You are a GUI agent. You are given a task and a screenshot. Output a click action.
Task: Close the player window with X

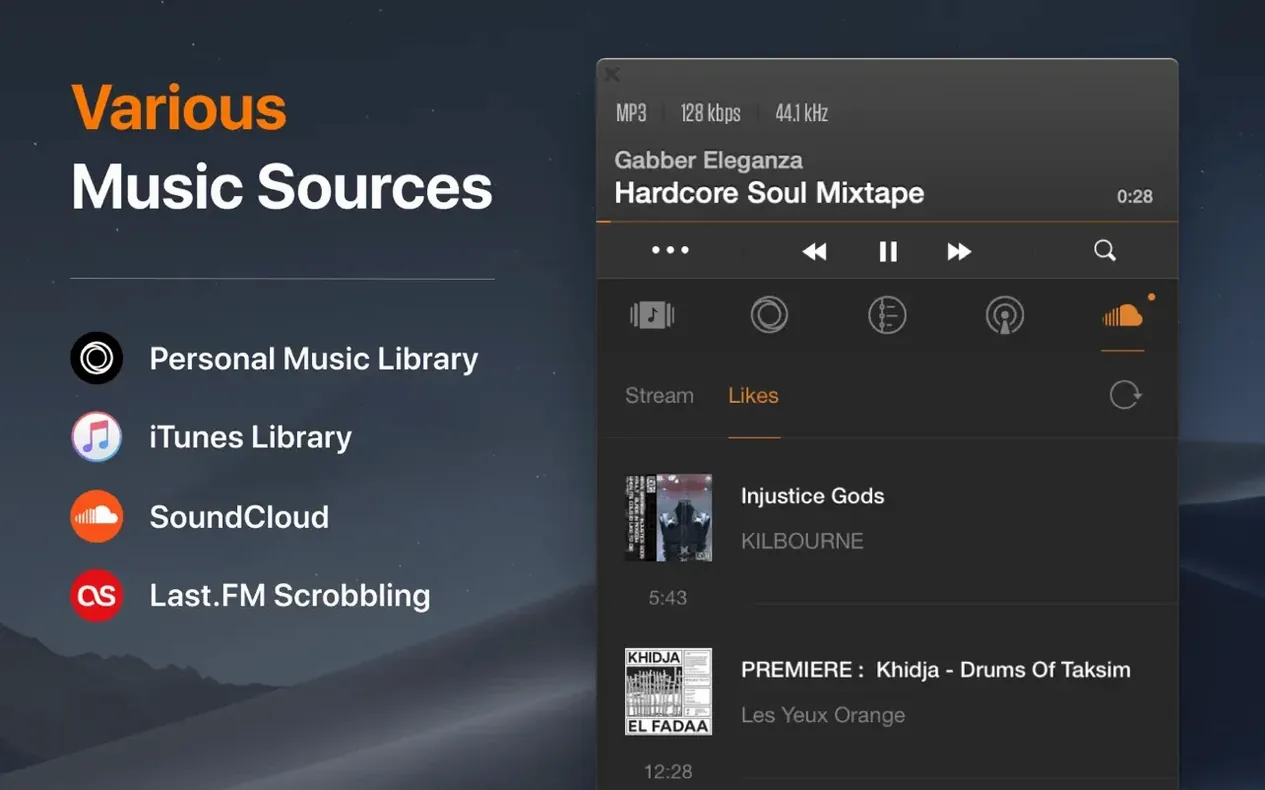[612, 74]
